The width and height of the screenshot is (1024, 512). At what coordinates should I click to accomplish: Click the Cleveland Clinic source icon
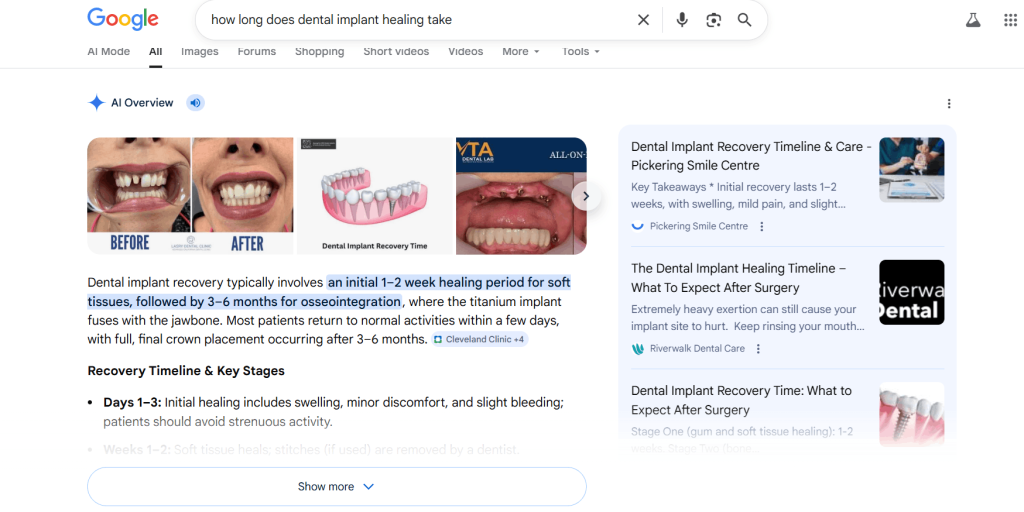tap(438, 340)
